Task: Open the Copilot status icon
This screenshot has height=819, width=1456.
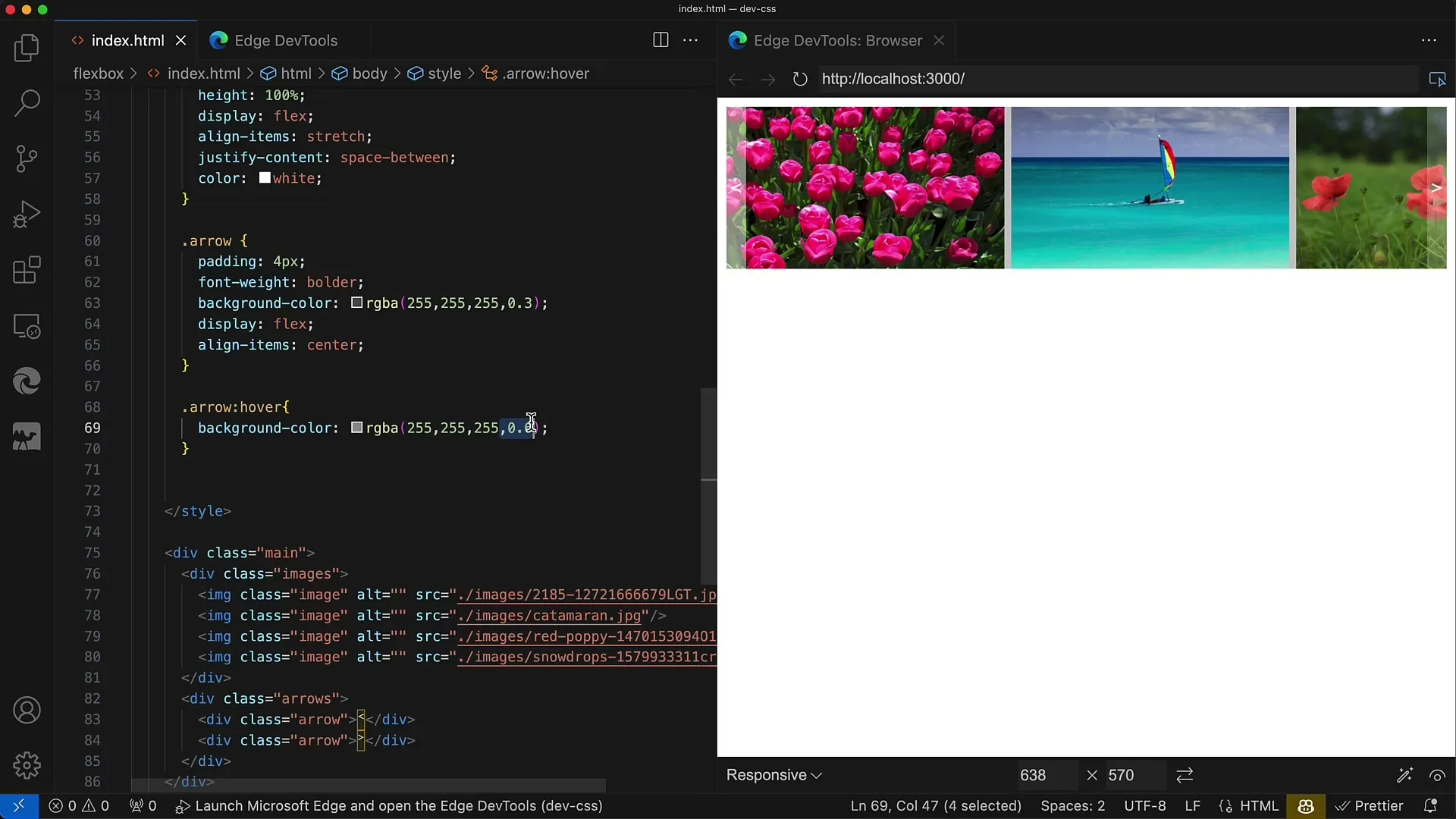Action: [x=1306, y=805]
